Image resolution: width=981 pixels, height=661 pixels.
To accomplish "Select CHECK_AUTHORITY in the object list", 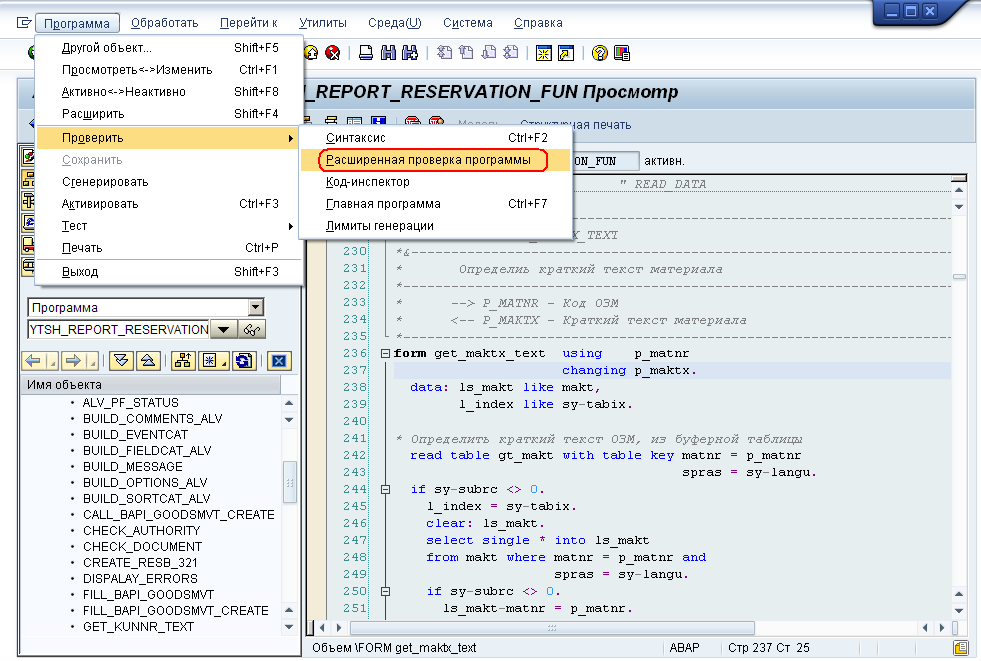I will [141, 531].
